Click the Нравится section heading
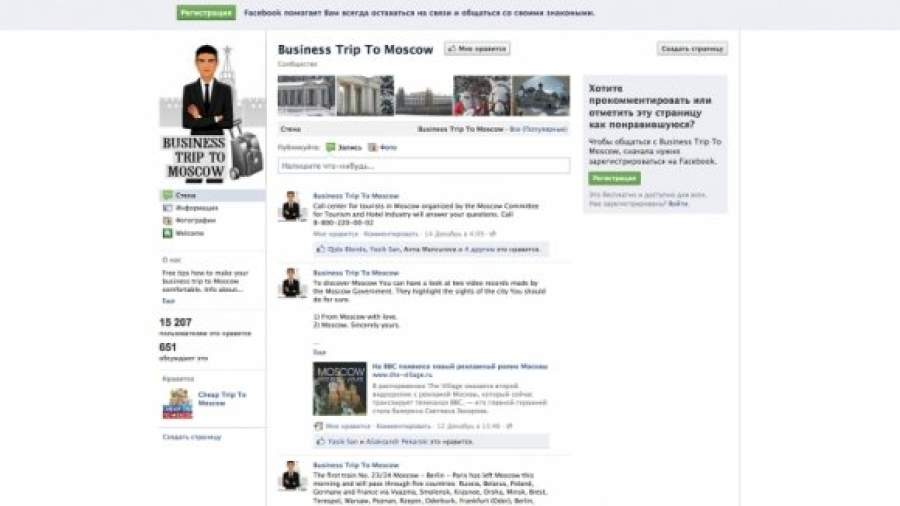This screenshot has height=506, width=900. (x=178, y=379)
